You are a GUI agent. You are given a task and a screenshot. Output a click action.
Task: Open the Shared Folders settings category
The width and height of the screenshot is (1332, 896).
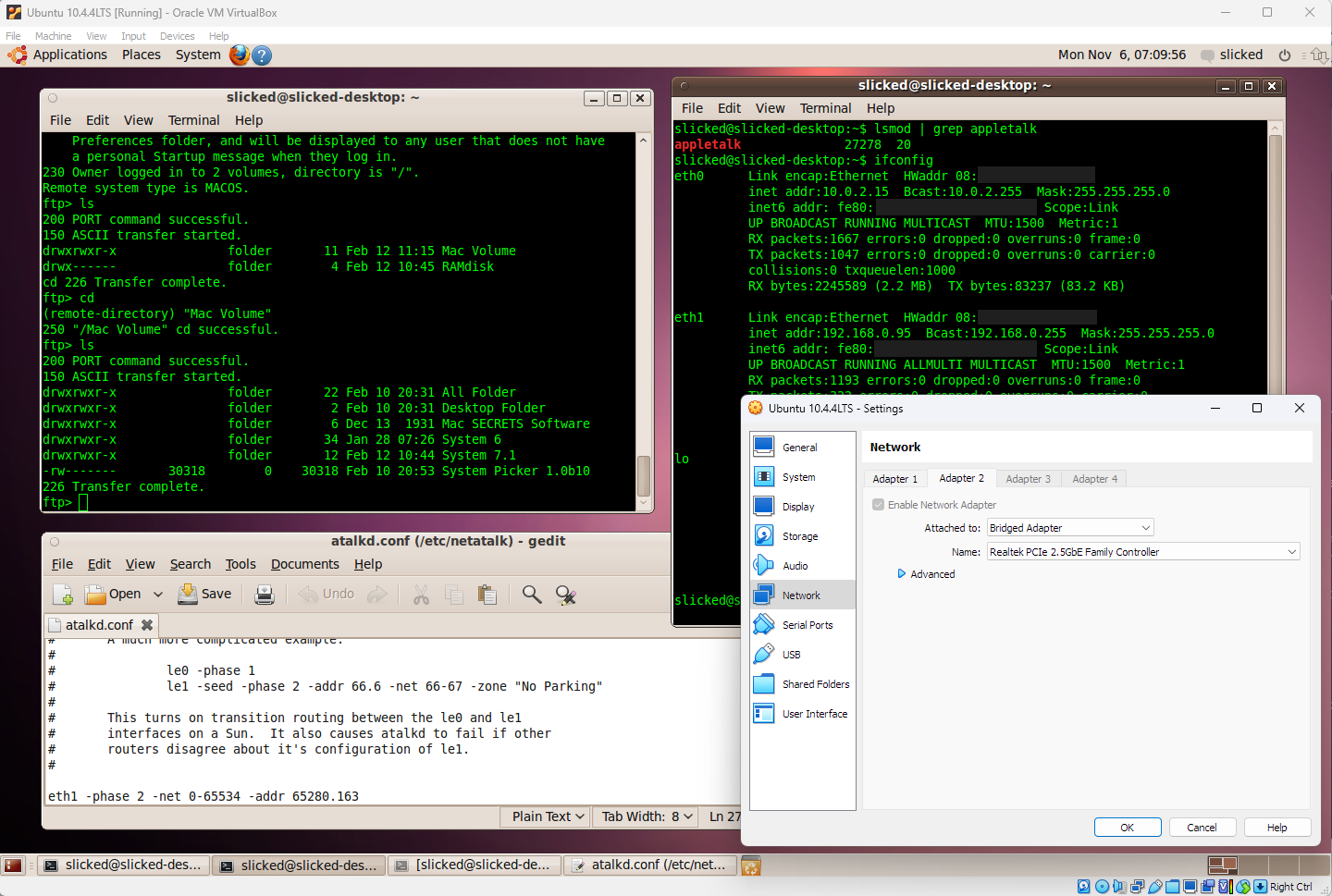click(x=802, y=684)
